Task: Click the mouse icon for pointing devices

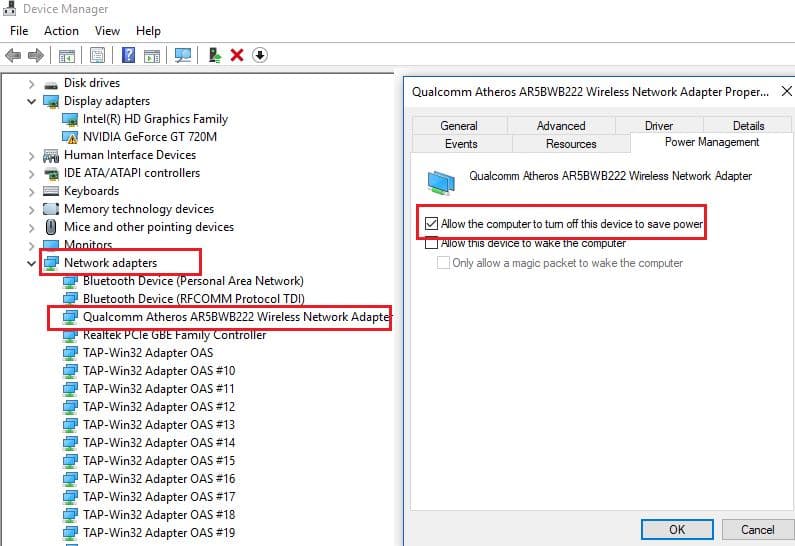Action: (51, 227)
